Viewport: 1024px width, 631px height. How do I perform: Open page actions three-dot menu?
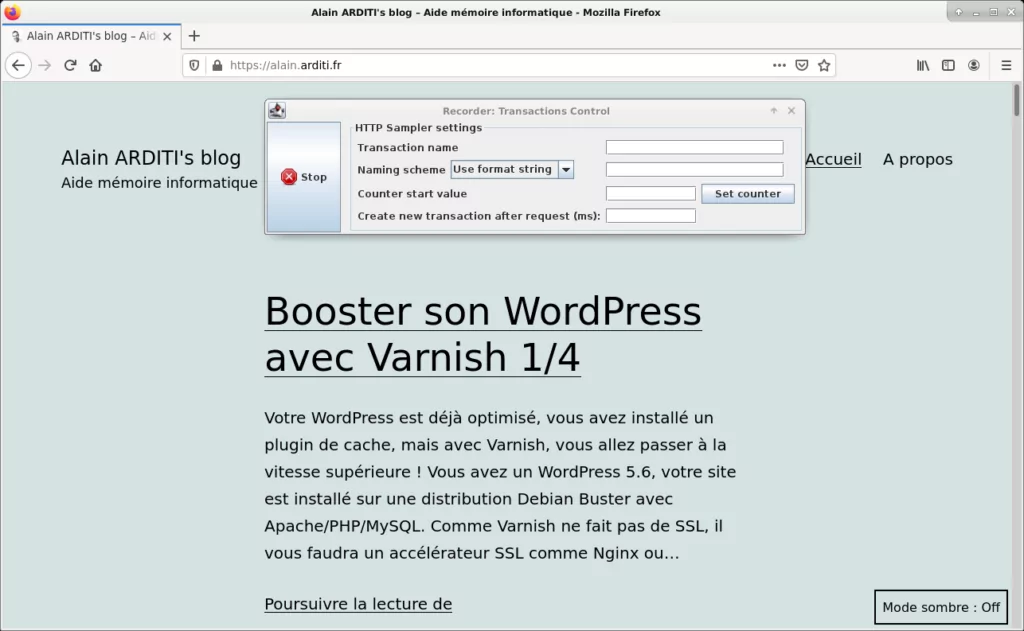[779, 65]
